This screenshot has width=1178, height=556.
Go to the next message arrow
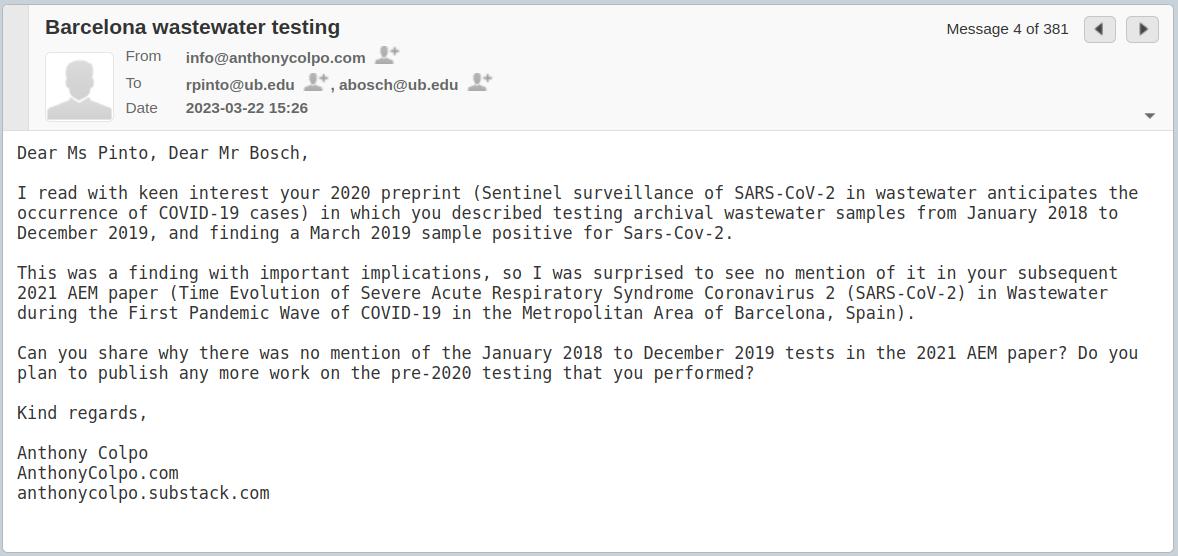pos(1142,29)
